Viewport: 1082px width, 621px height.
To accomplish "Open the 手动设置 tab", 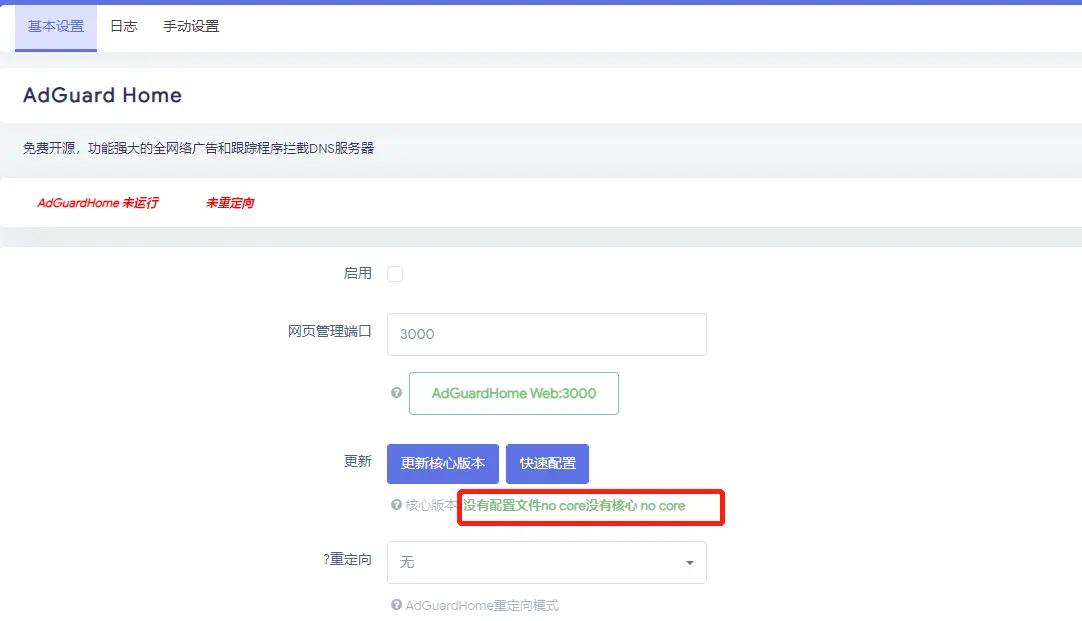I will (x=191, y=27).
